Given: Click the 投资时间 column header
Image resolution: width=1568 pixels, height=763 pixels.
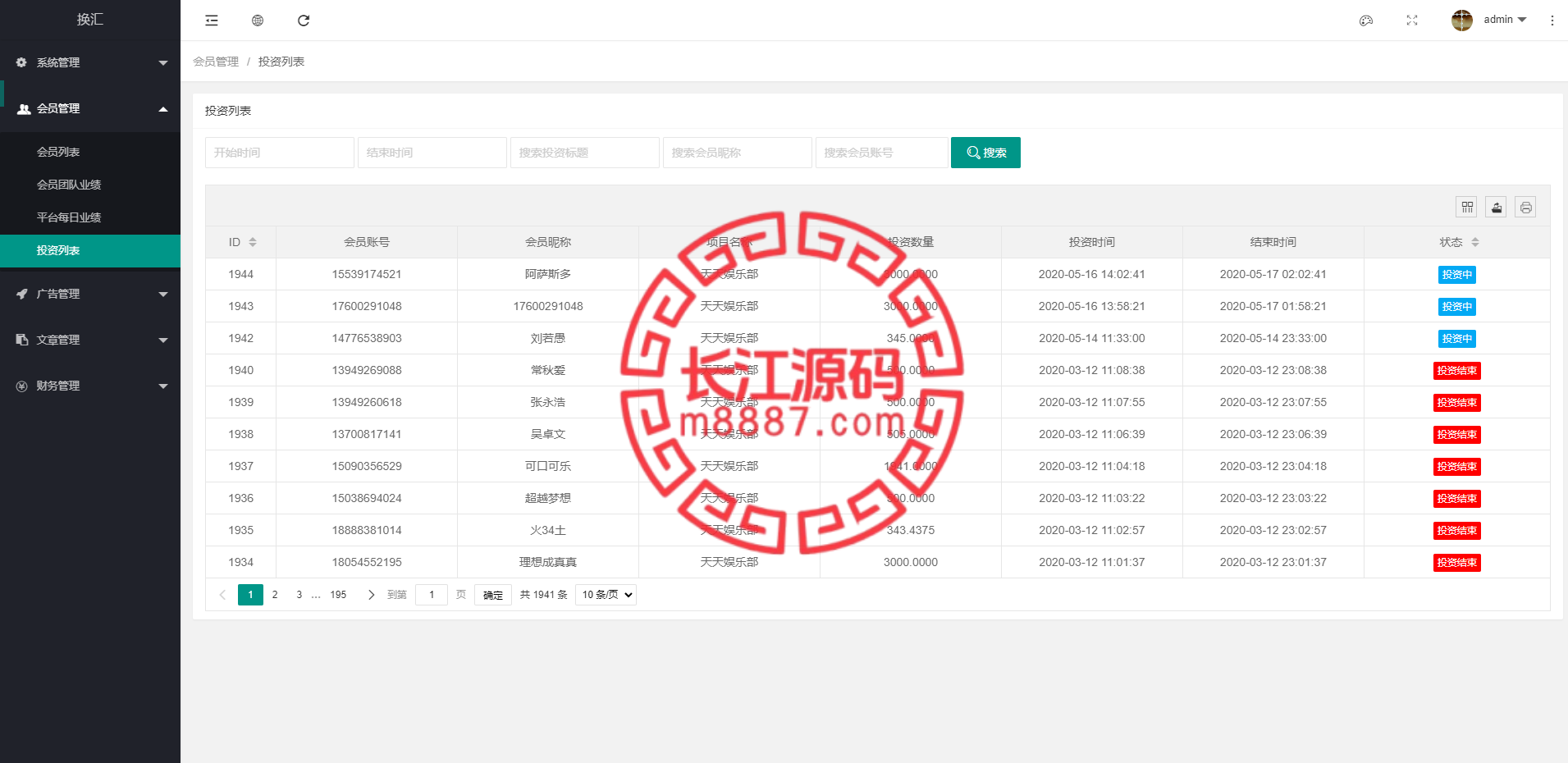Looking at the screenshot, I should [x=1092, y=242].
